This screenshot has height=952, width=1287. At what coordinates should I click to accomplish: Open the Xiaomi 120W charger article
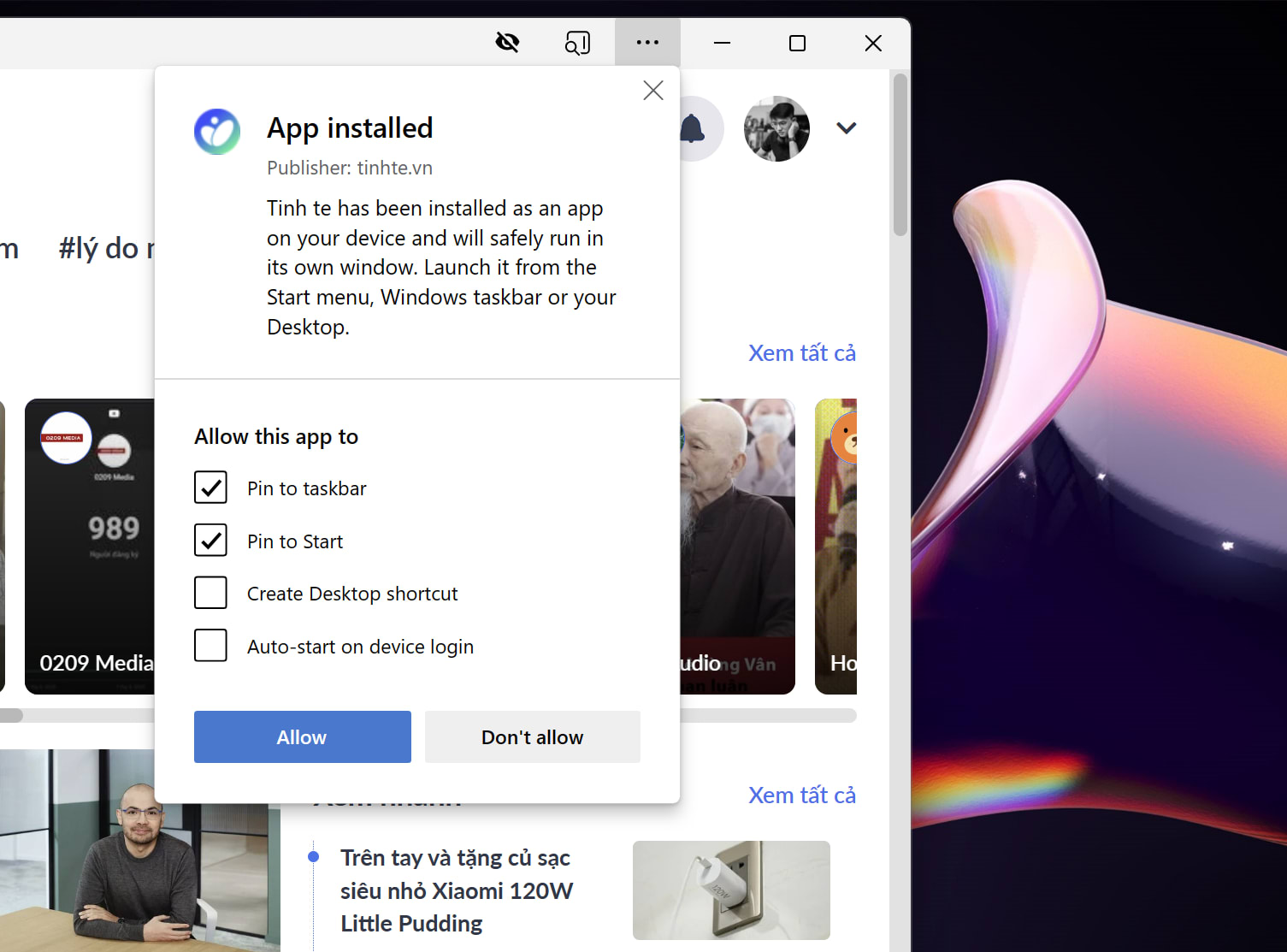456,890
